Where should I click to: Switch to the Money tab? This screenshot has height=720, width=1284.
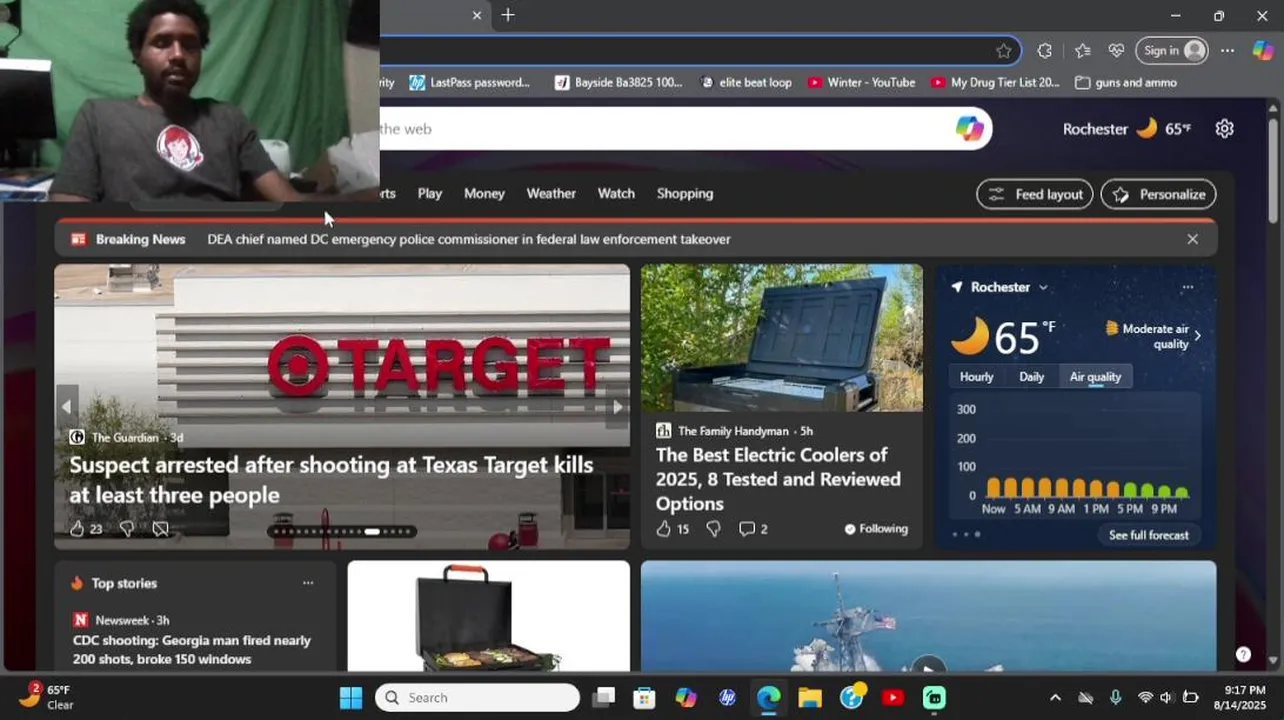pyautogui.click(x=484, y=194)
